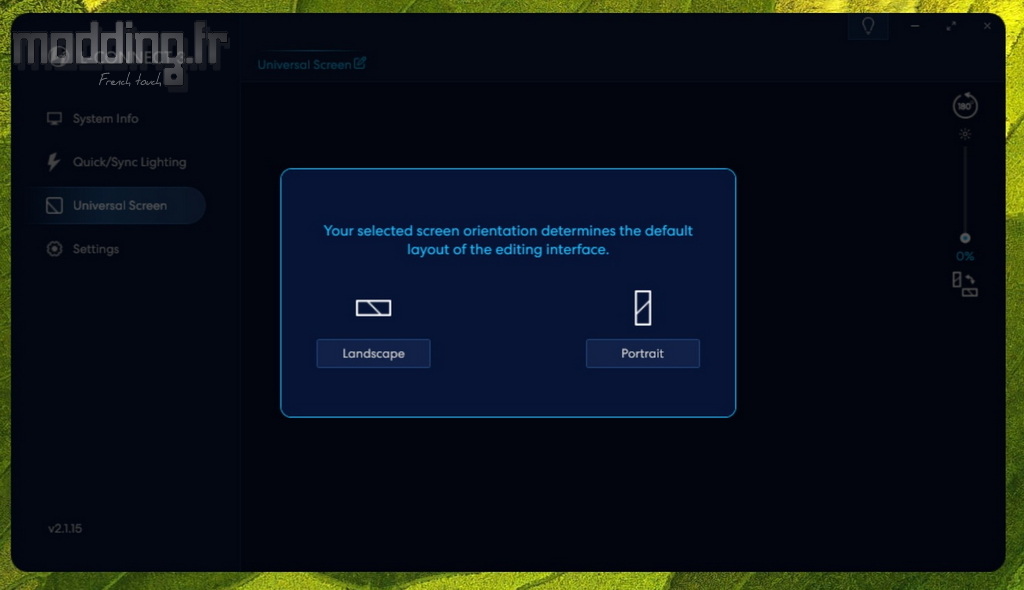1024x590 pixels.
Task: Click the landscape rectangle icon in the dialog
Action: pyautogui.click(x=373, y=308)
